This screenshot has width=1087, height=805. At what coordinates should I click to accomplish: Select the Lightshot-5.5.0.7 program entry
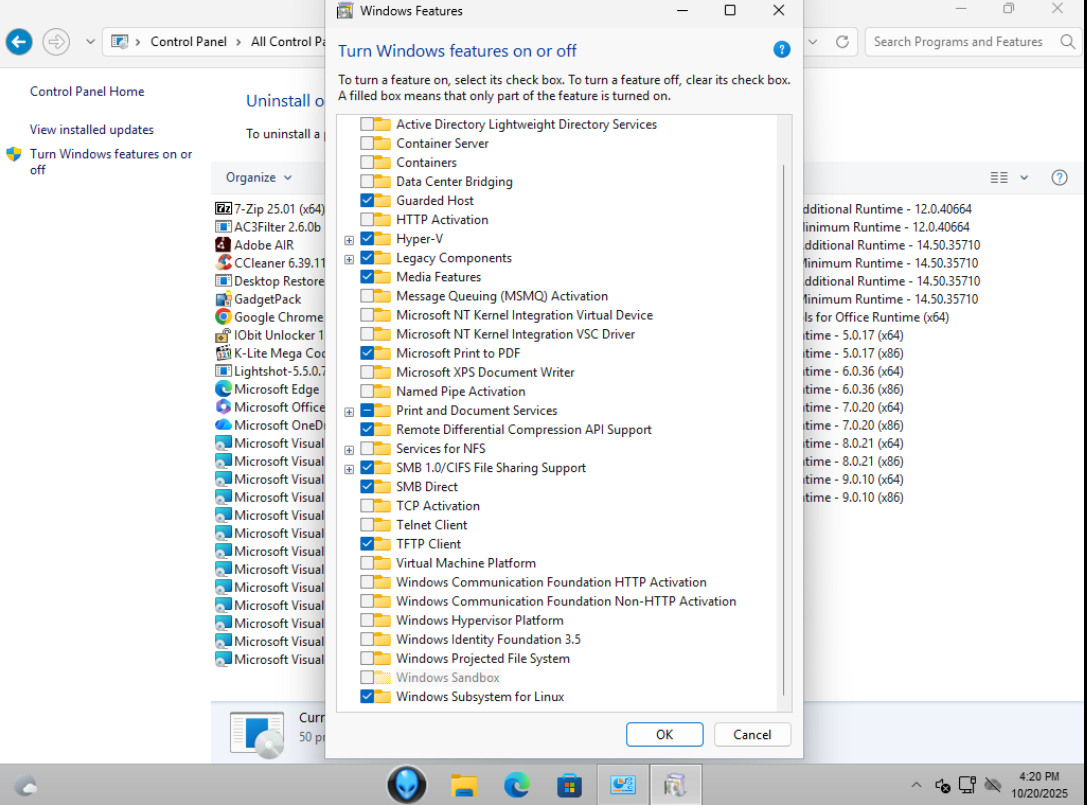coord(270,371)
